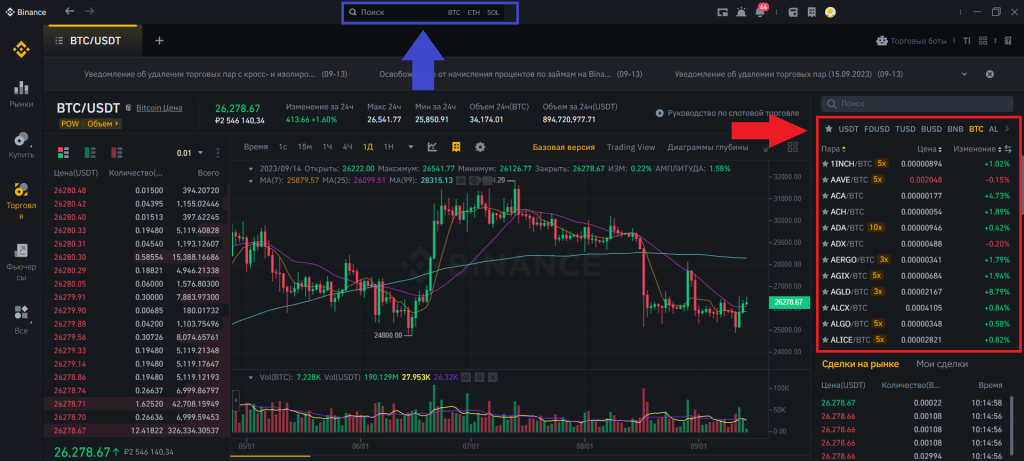
Task: Open the chart multi-layout grid icon
Action: pyautogui.click(x=794, y=148)
